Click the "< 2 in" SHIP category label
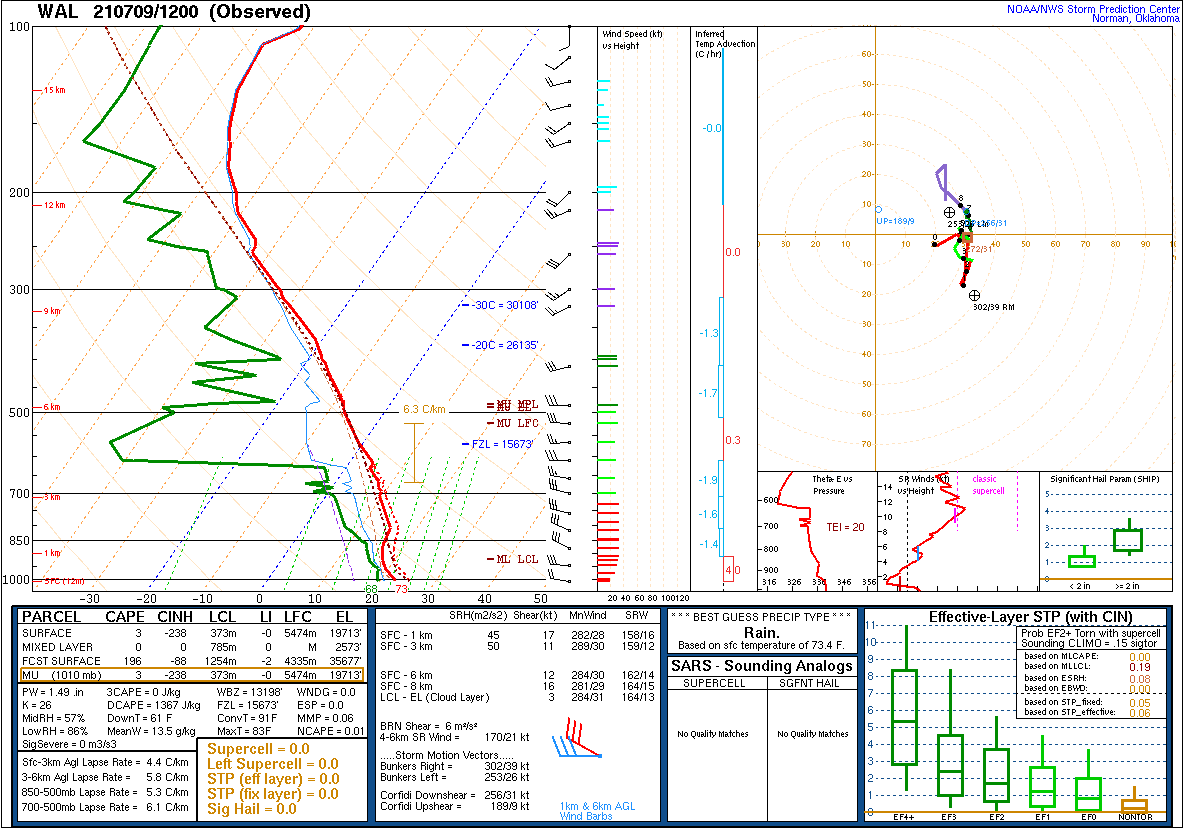This screenshot has height=828, width=1183. point(1080,586)
